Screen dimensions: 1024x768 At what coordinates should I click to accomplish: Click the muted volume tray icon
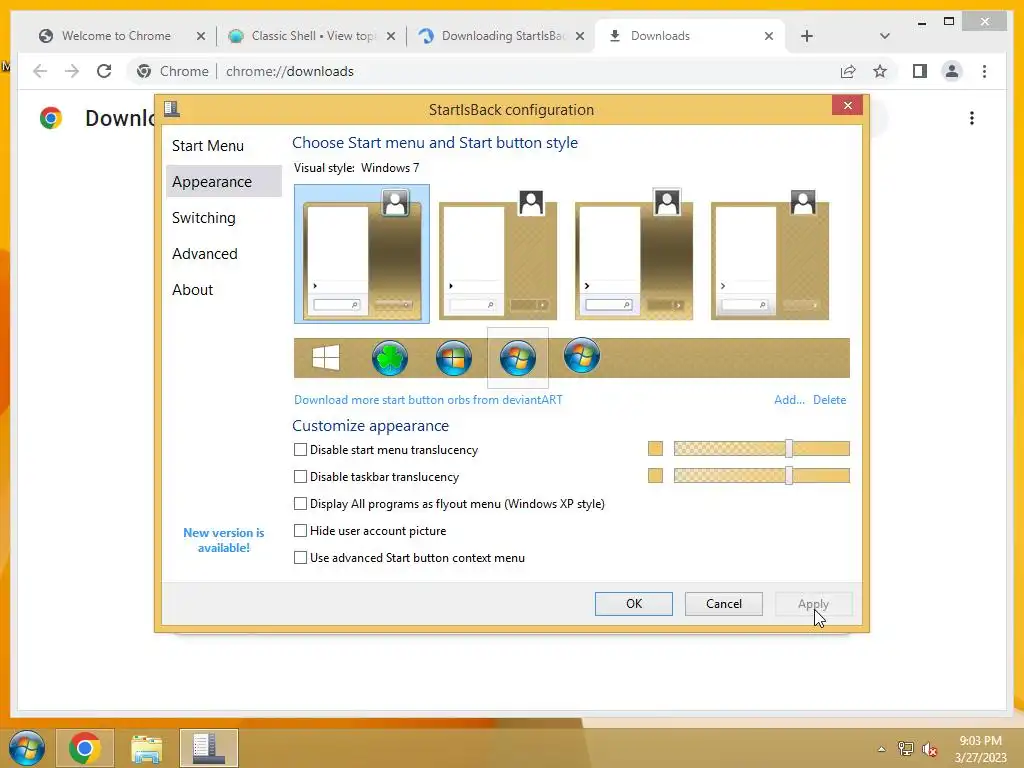[929, 749]
